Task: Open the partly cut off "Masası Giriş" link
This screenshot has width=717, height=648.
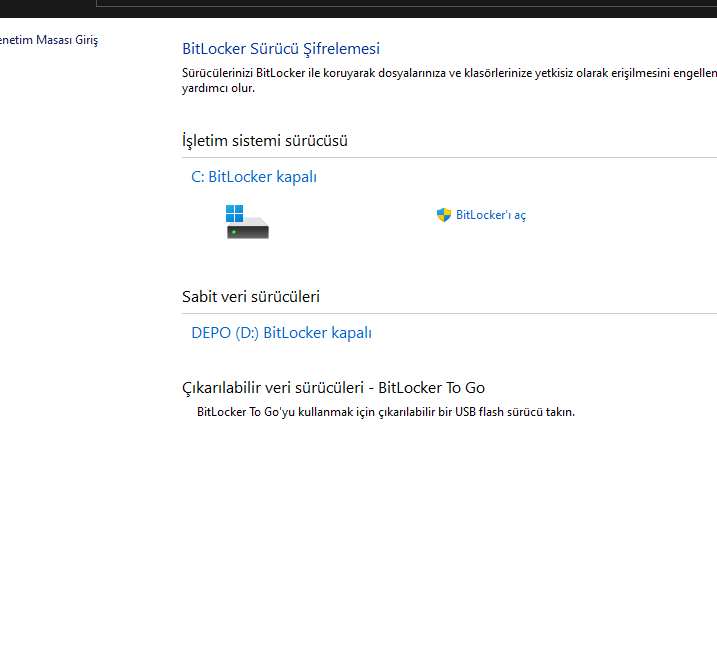Action: click(x=49, y=40)
